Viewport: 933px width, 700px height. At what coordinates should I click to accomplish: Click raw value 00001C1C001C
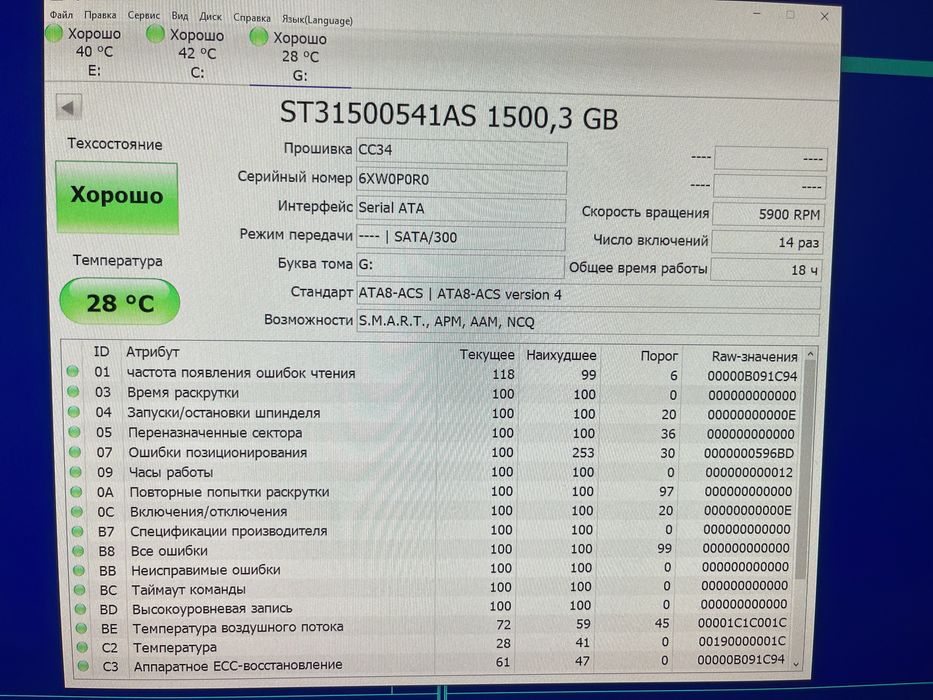pyautogui.click(x=742, y=623)
